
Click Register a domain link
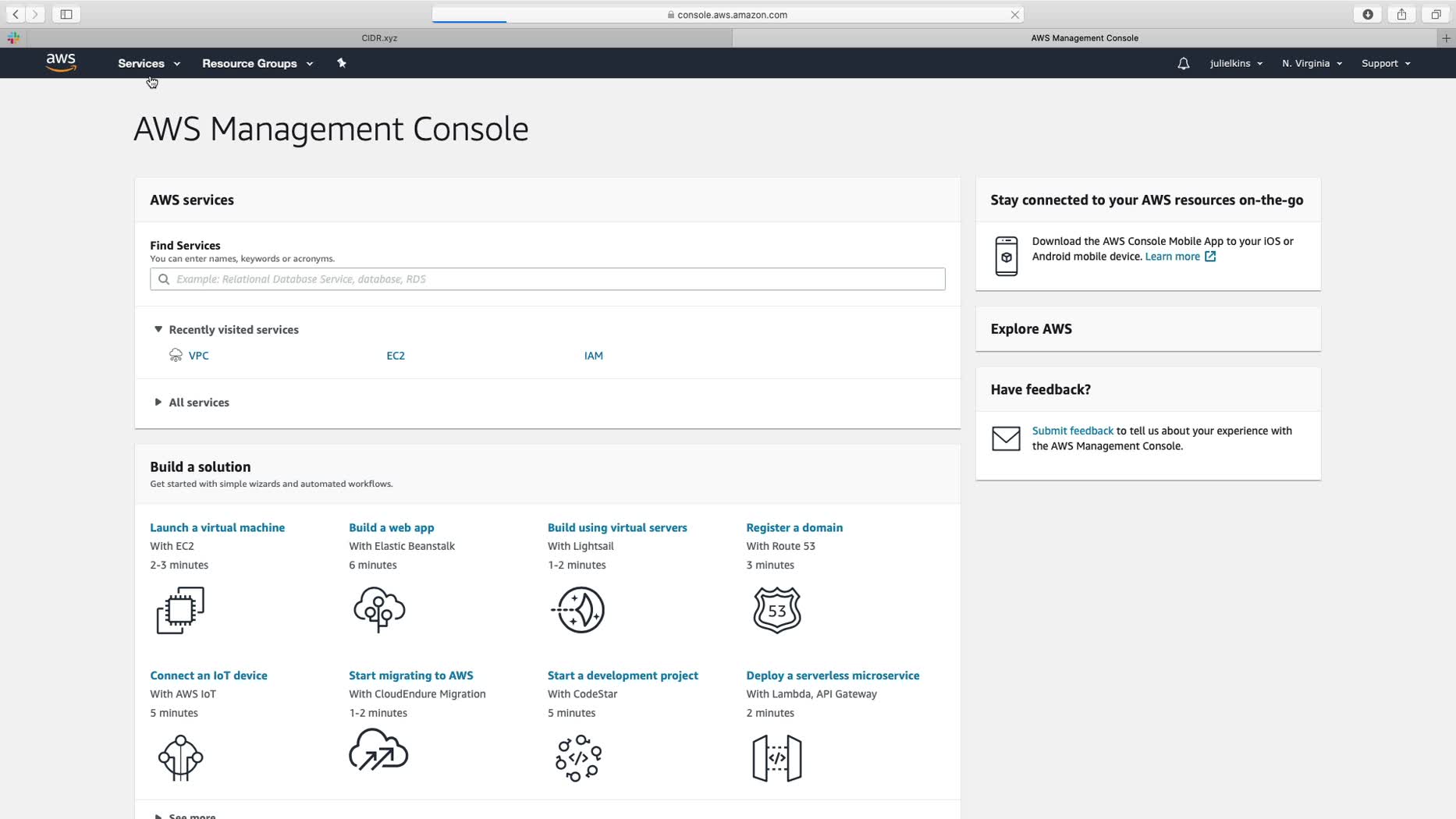tap(794, 527)
